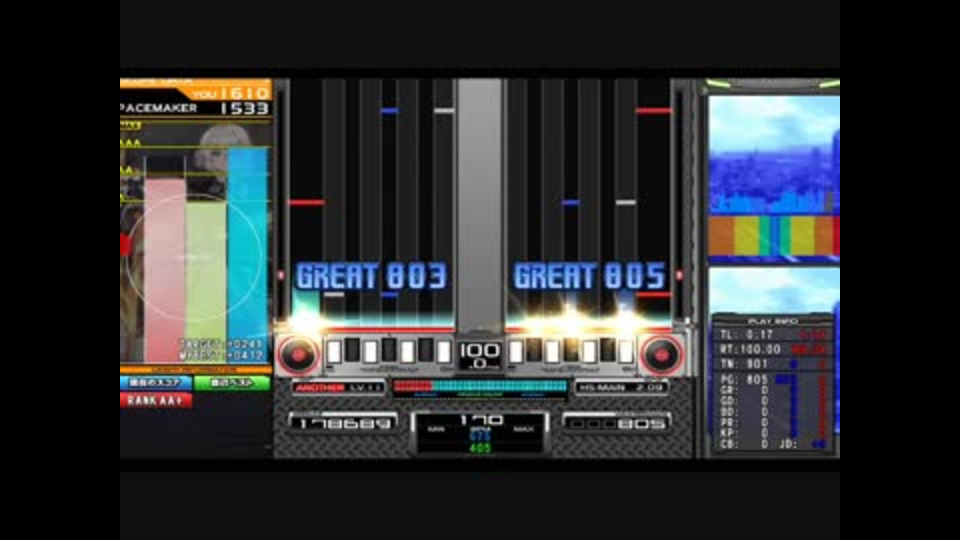This screenshot has width=960, height=540.
Task: Tap the left side's last white key
Action: click(444, 353)
